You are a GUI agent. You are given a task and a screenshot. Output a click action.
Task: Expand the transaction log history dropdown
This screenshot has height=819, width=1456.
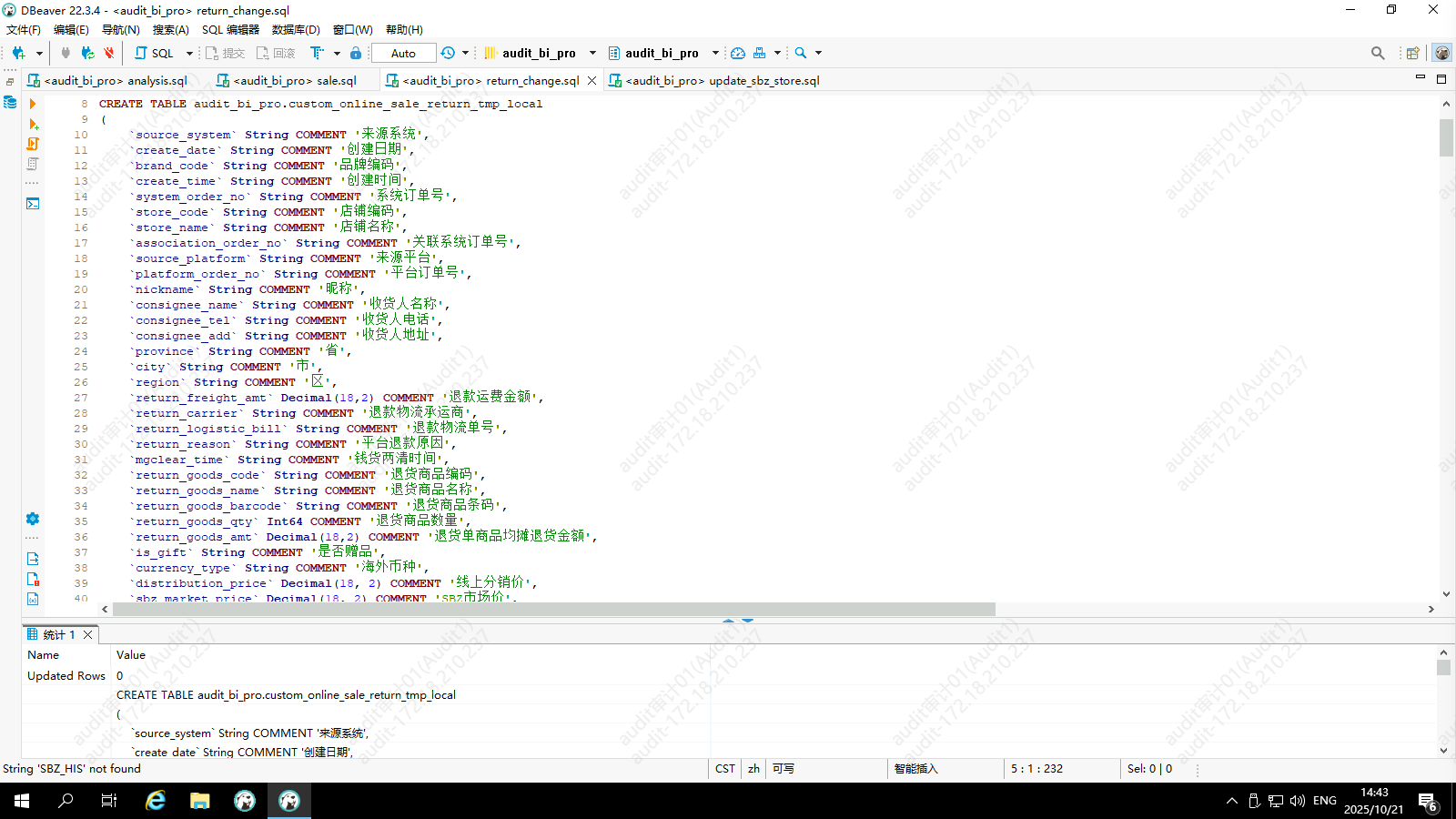(465, 53)
